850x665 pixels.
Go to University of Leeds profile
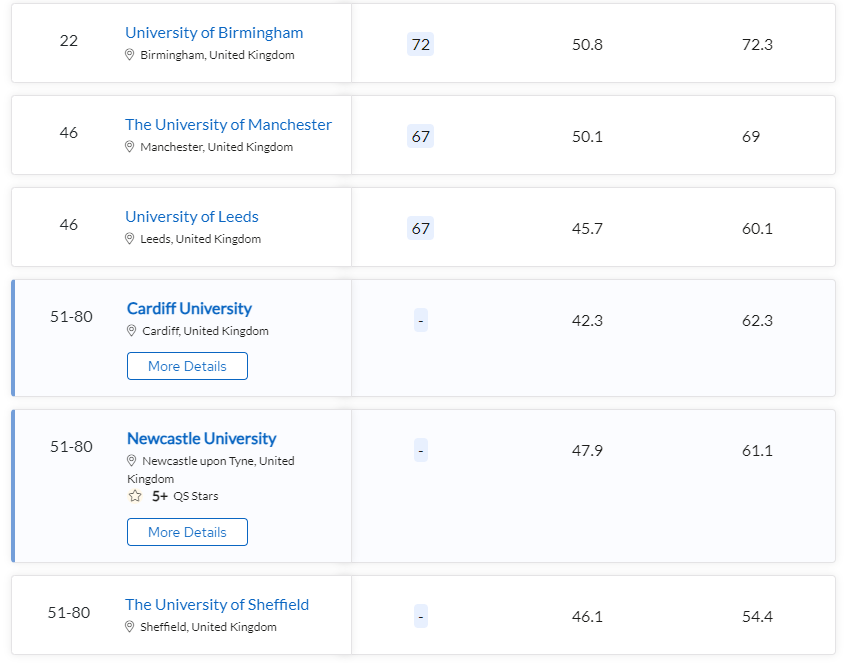(192, 217)
